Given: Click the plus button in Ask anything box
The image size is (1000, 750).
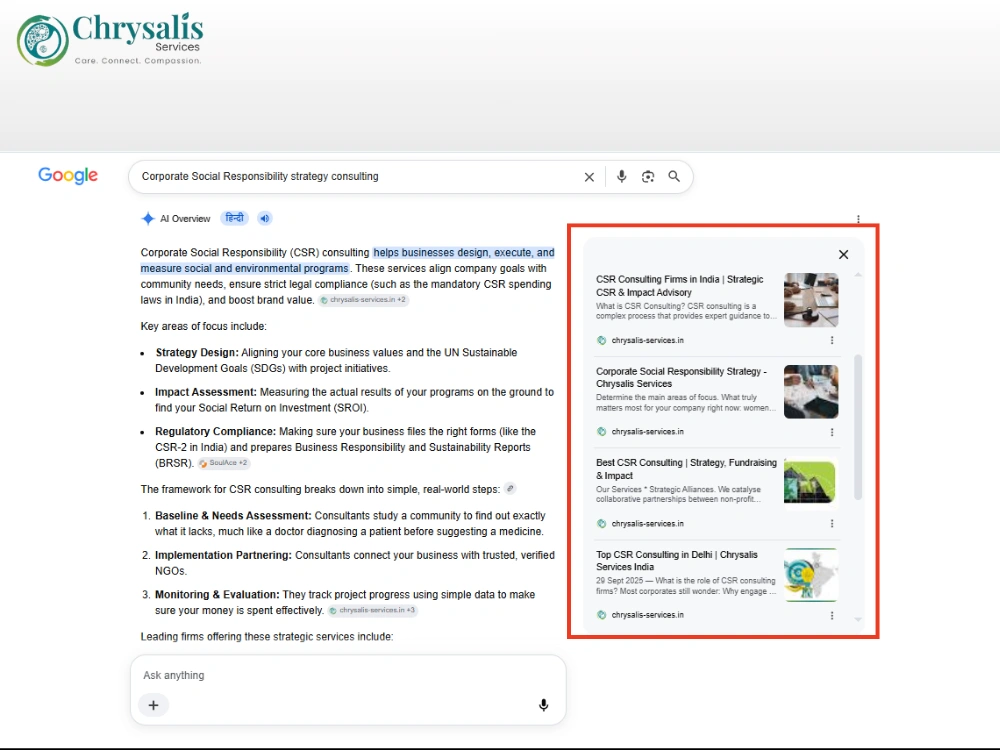Looking at the screenshot, I should [154, 705].
